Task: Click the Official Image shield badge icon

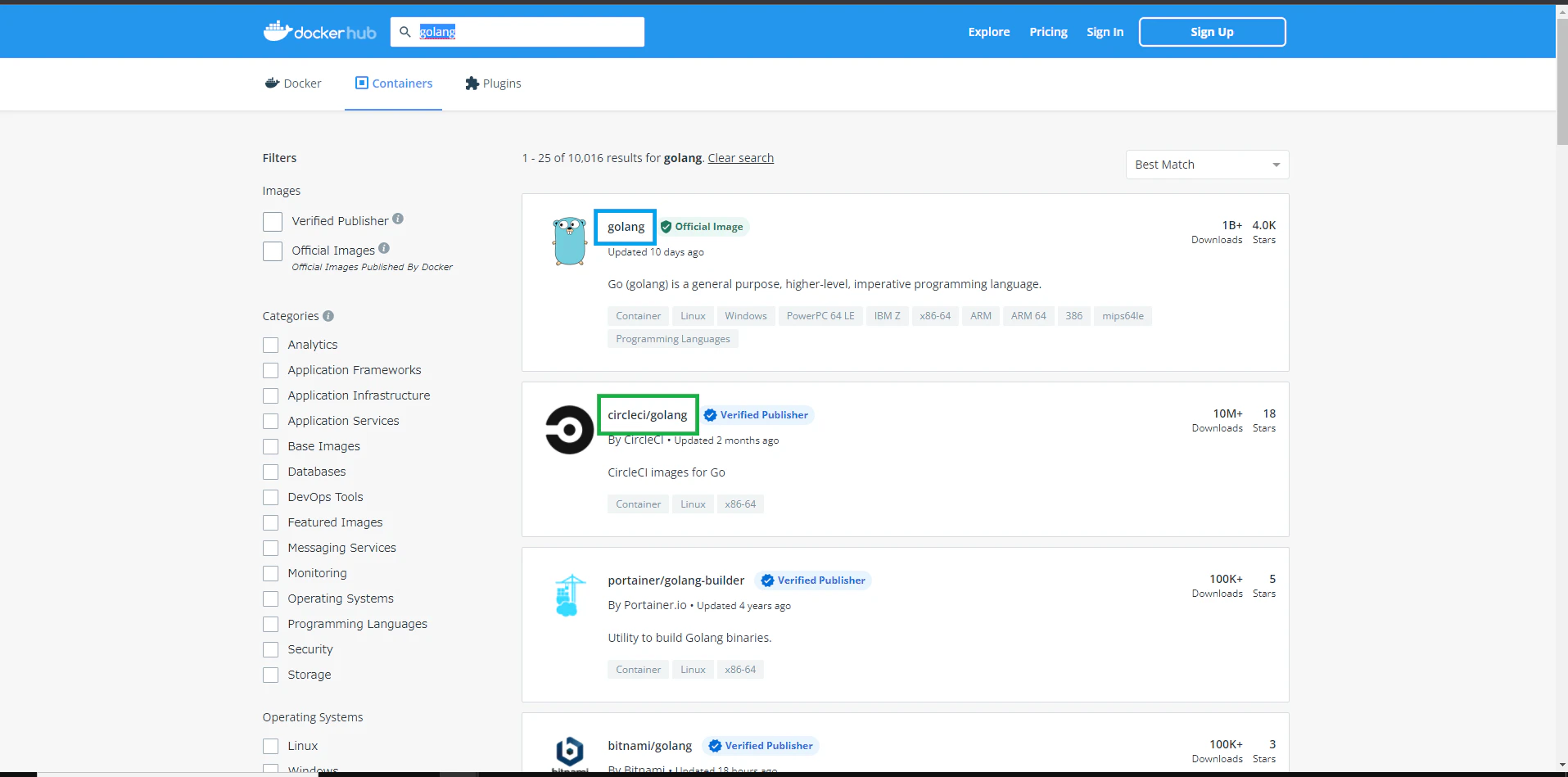Action: pyautogui.click(x=666, y=227)
